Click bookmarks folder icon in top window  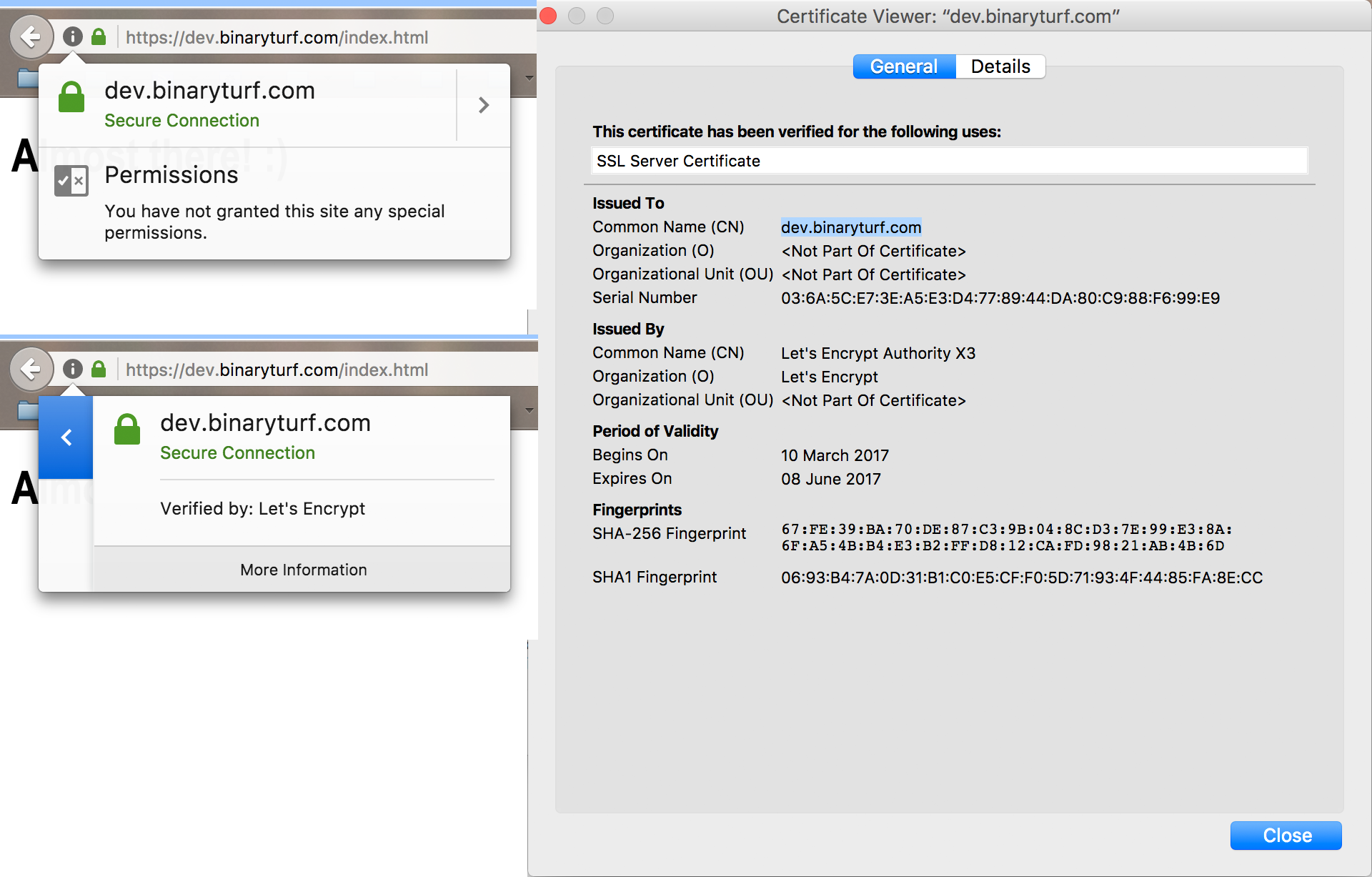coord(27,78)
